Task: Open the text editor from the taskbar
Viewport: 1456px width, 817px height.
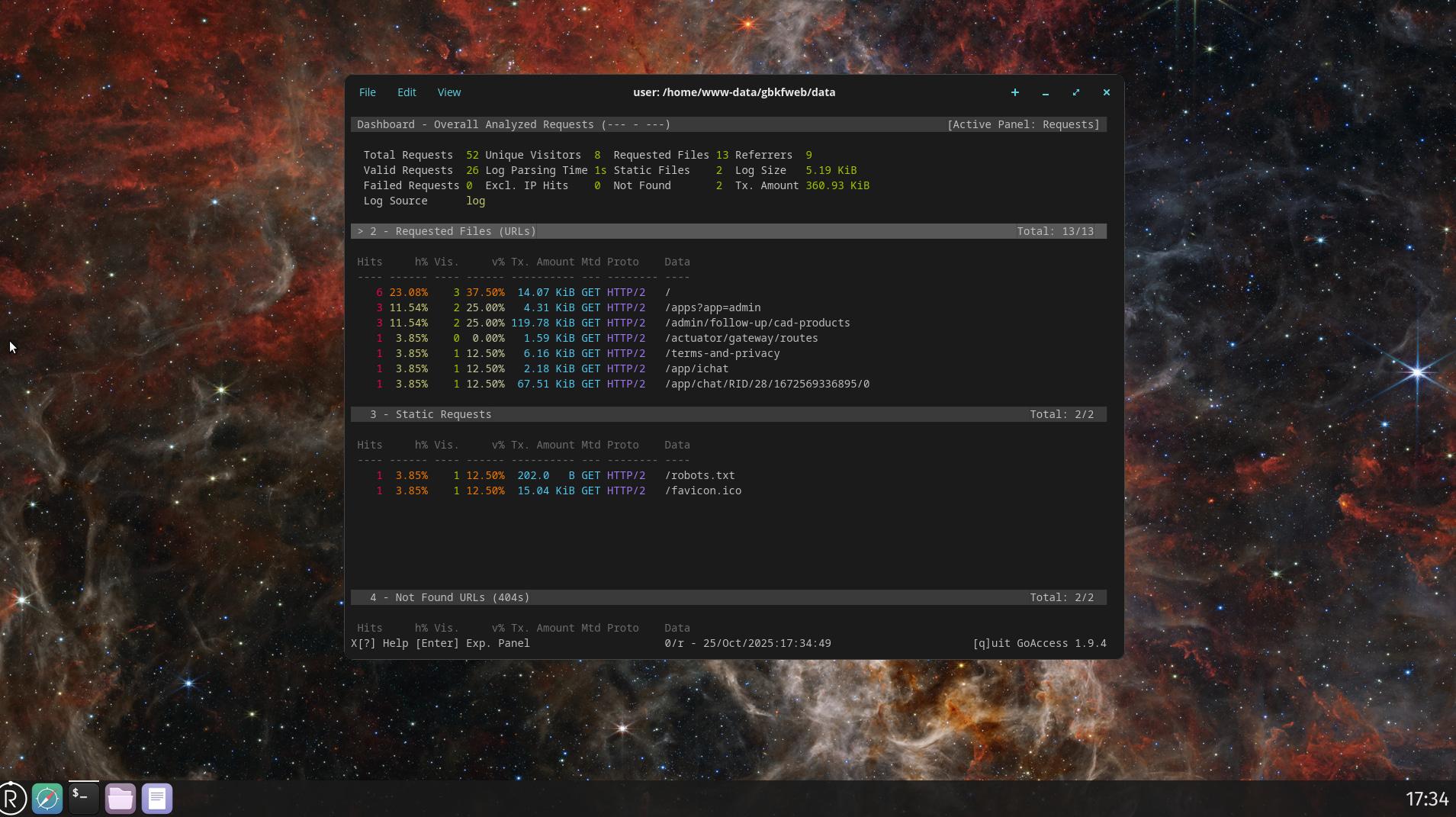Action: [x=156, y=799]
